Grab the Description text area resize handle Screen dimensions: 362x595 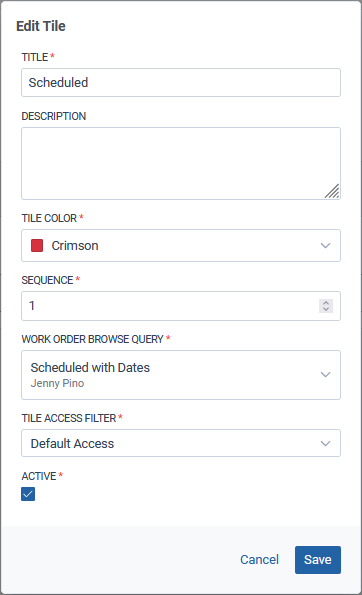pyautogui.click(x=332, y=191)
